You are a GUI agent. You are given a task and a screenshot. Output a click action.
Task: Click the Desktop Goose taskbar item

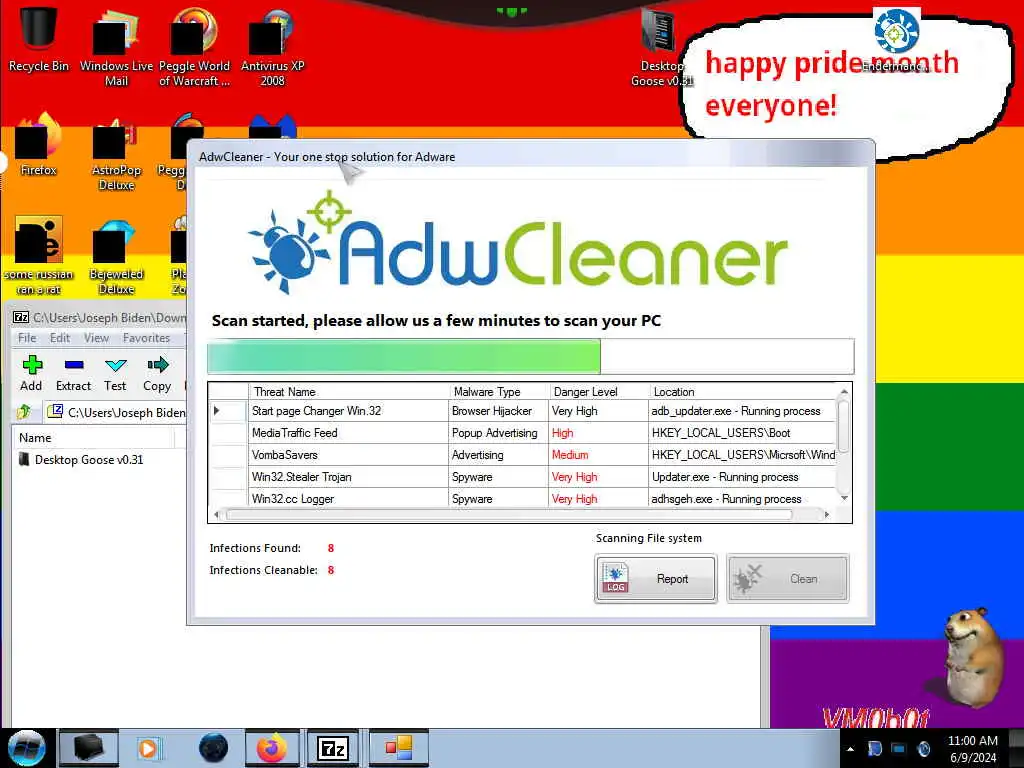pyautogui.click(x=89, y=748)
